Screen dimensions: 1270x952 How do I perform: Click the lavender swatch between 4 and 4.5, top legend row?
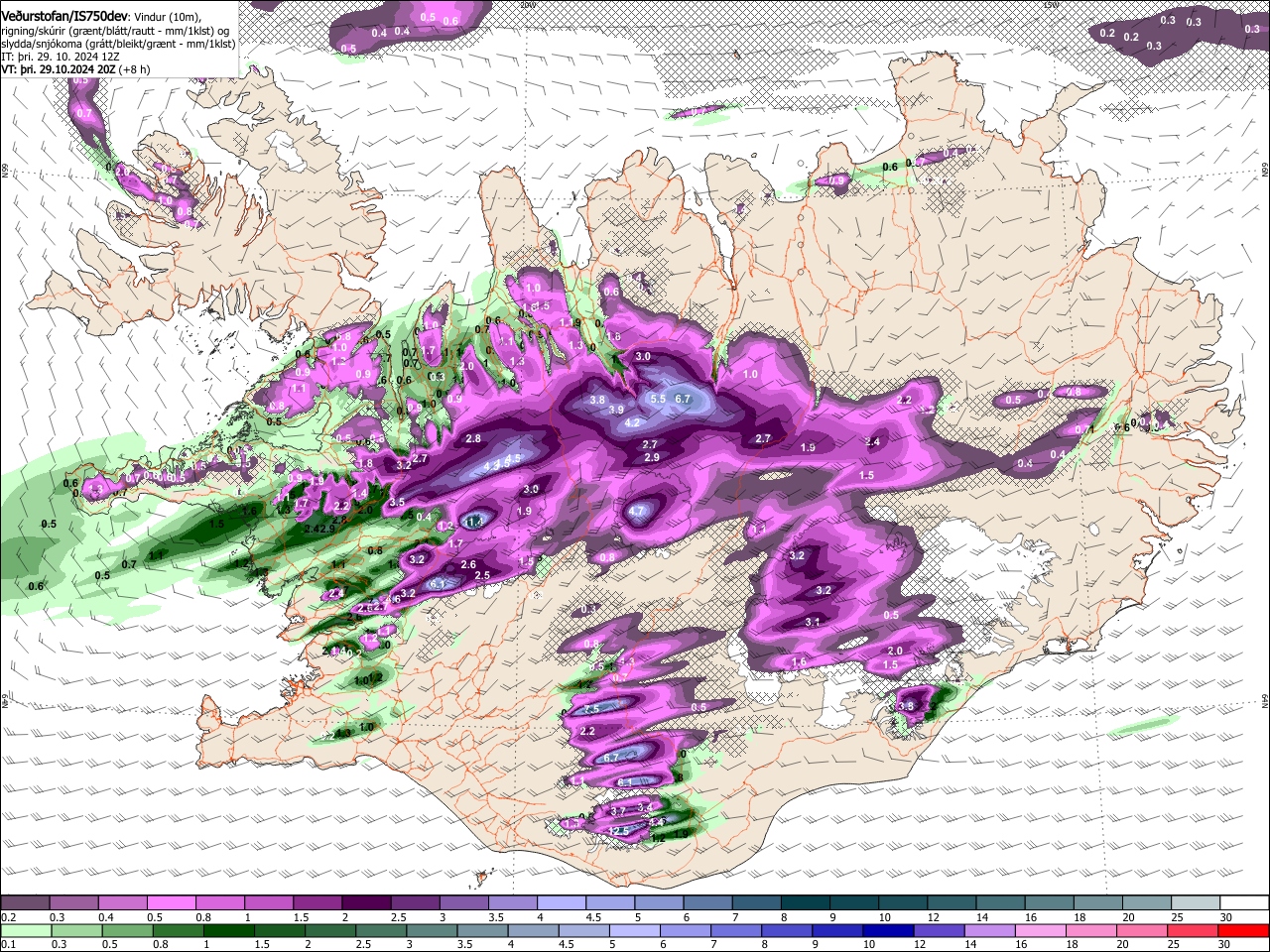click(563, 902)
